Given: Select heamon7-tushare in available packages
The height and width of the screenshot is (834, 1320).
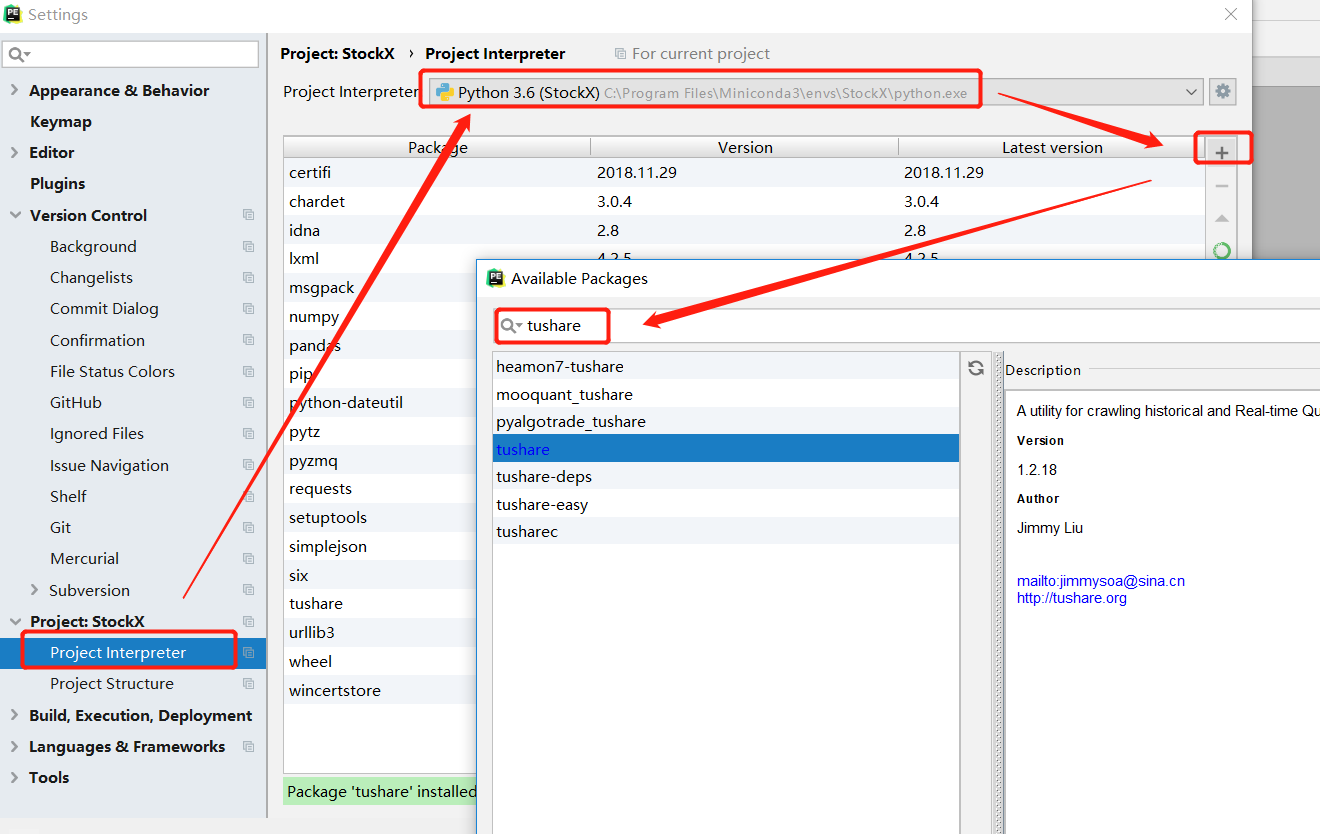Looking at the screenshot, I should 726,366.
